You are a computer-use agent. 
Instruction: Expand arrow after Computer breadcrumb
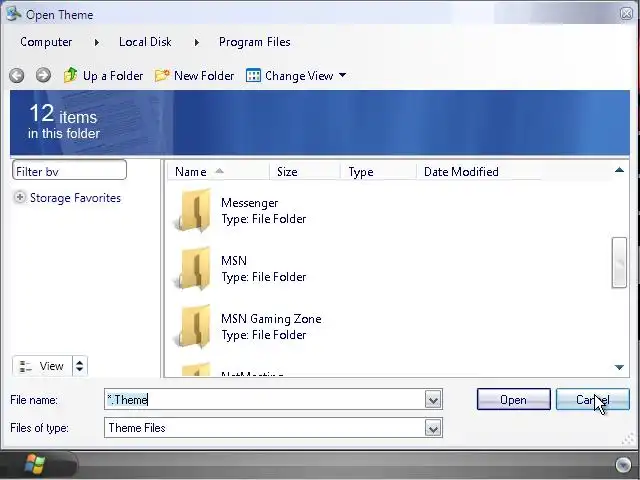96,42
